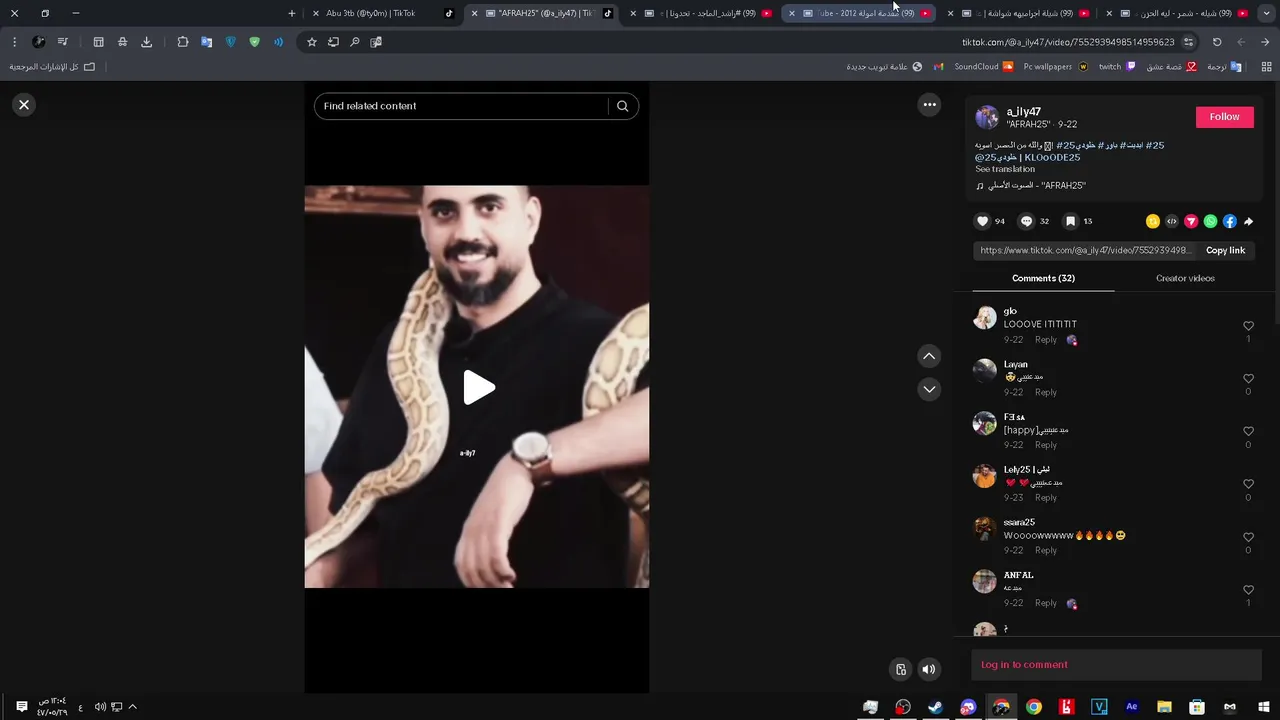Reply to Layan's comment
1280x720 pixels.
pyautogui.click(x=1046, y=393)
